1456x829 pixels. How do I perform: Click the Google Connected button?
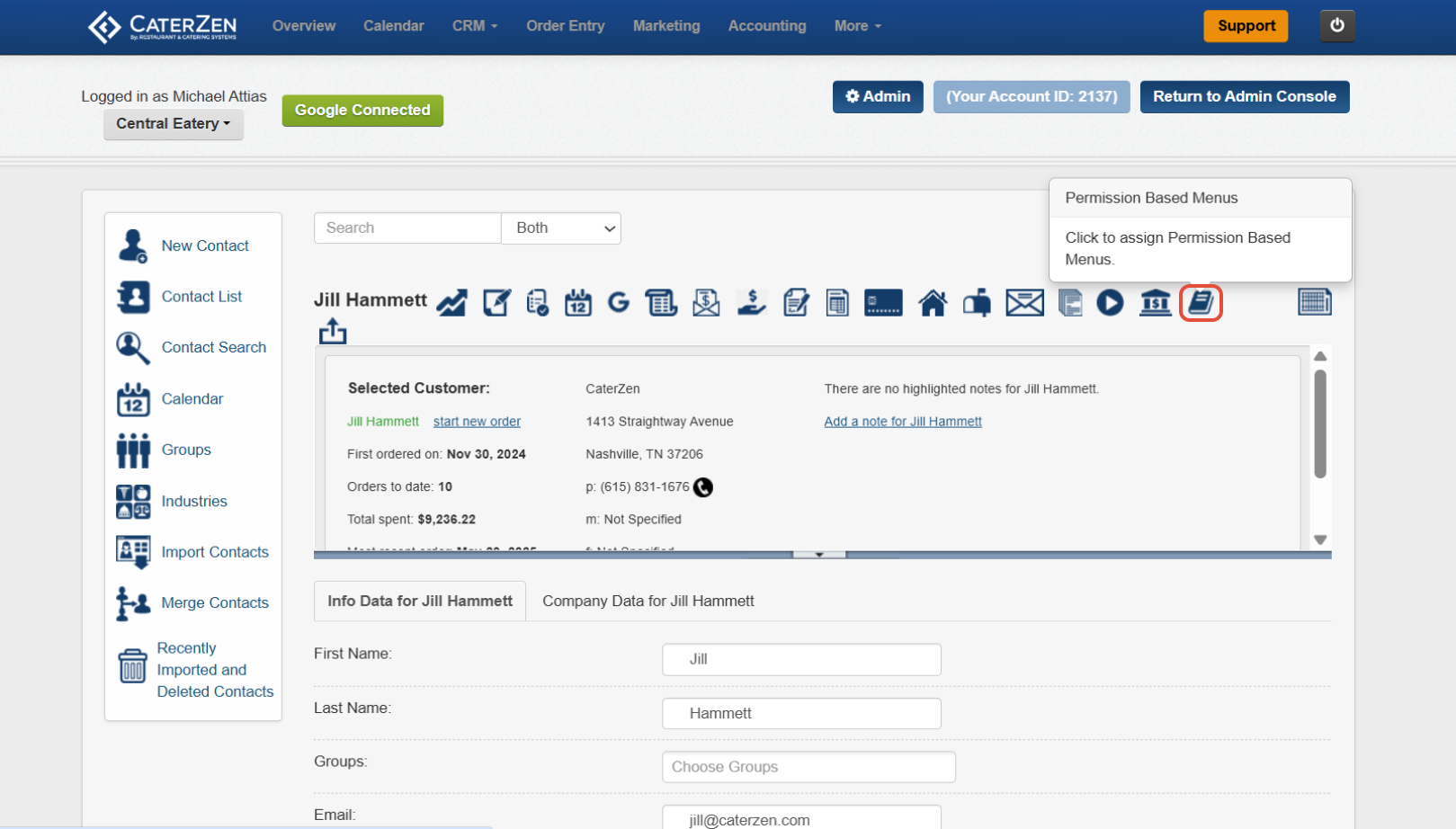tap(362, 110)
